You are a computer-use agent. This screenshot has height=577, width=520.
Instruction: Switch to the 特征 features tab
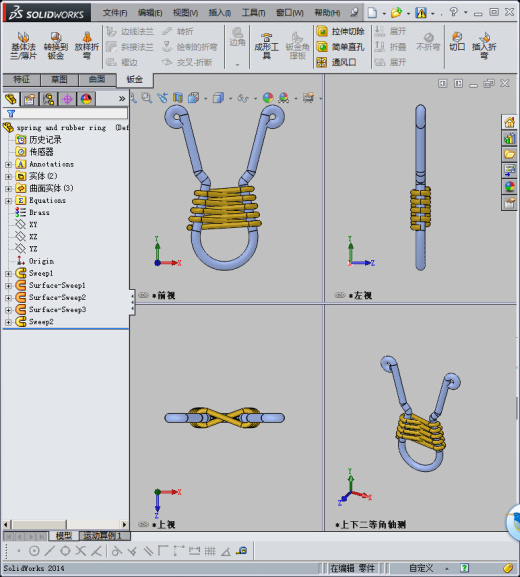[x=21, y=79]
